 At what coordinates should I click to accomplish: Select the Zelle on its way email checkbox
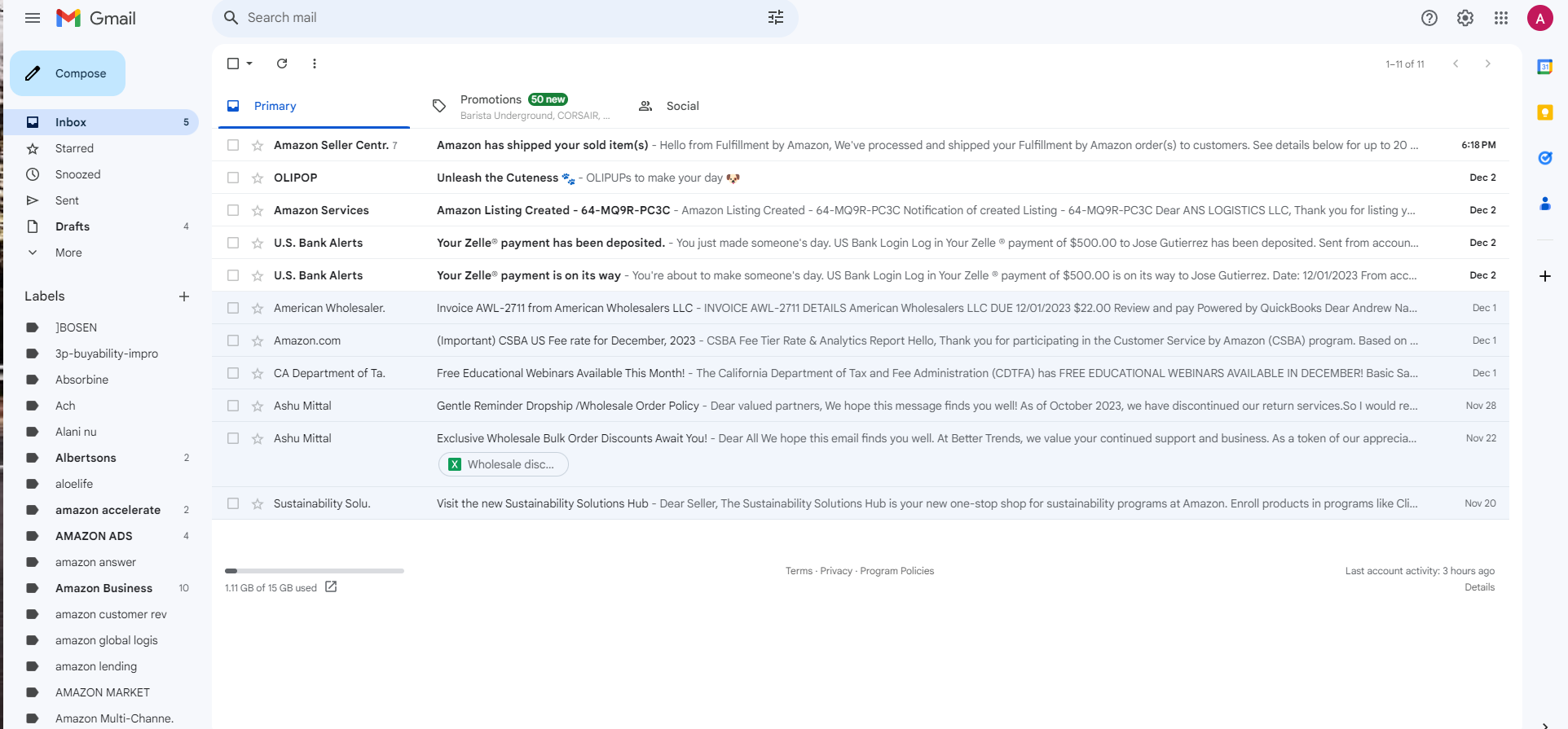click(233, 275)
